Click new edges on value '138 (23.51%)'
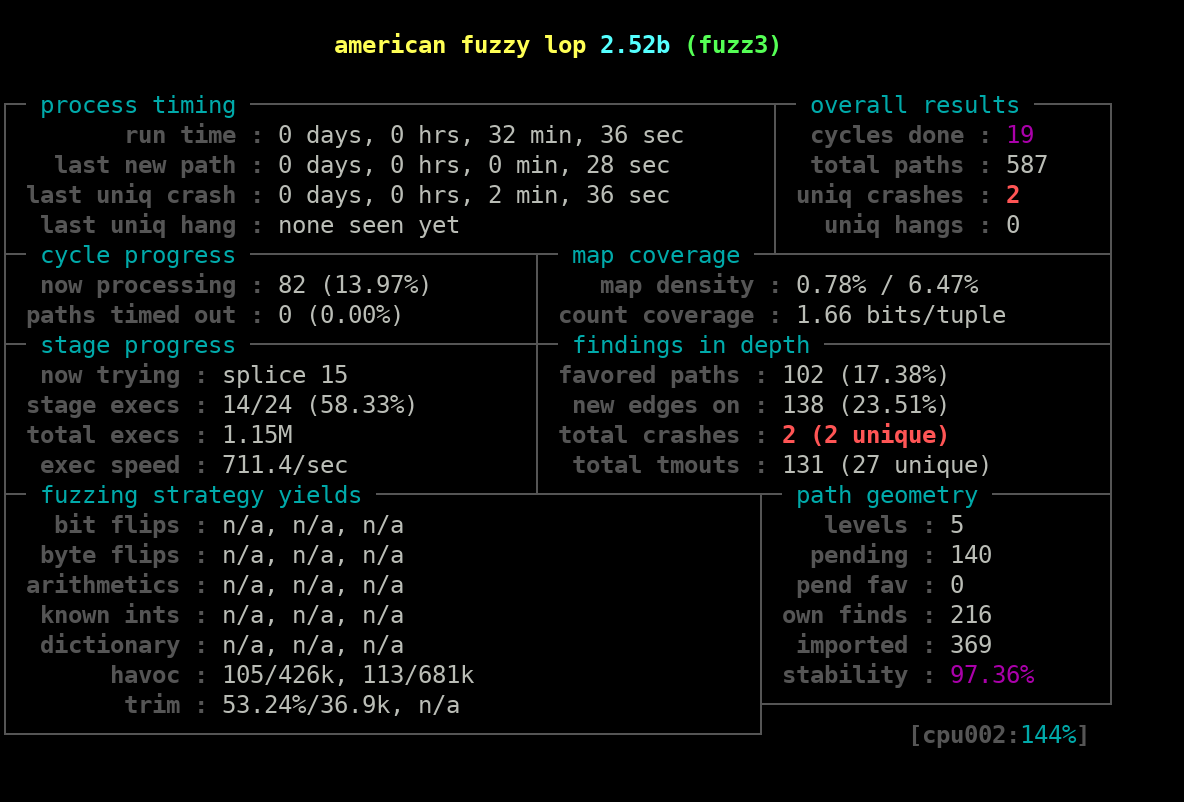Viewport: 1184px width, 802px height. (865, 406)
